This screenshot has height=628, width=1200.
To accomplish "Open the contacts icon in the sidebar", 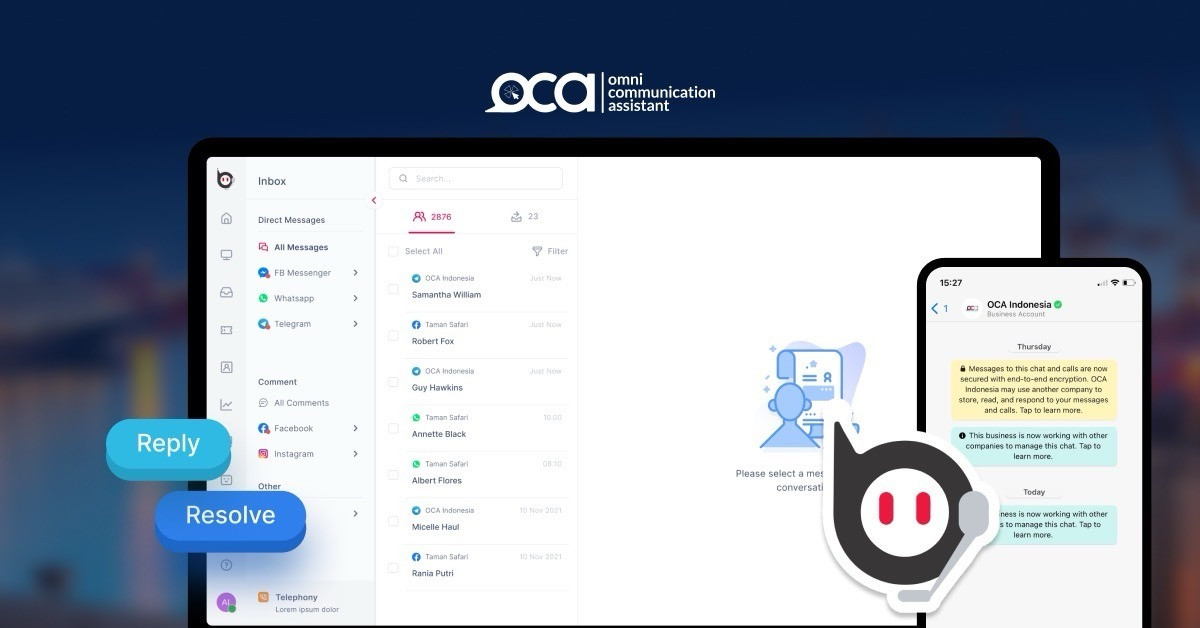I will point(226,367).
